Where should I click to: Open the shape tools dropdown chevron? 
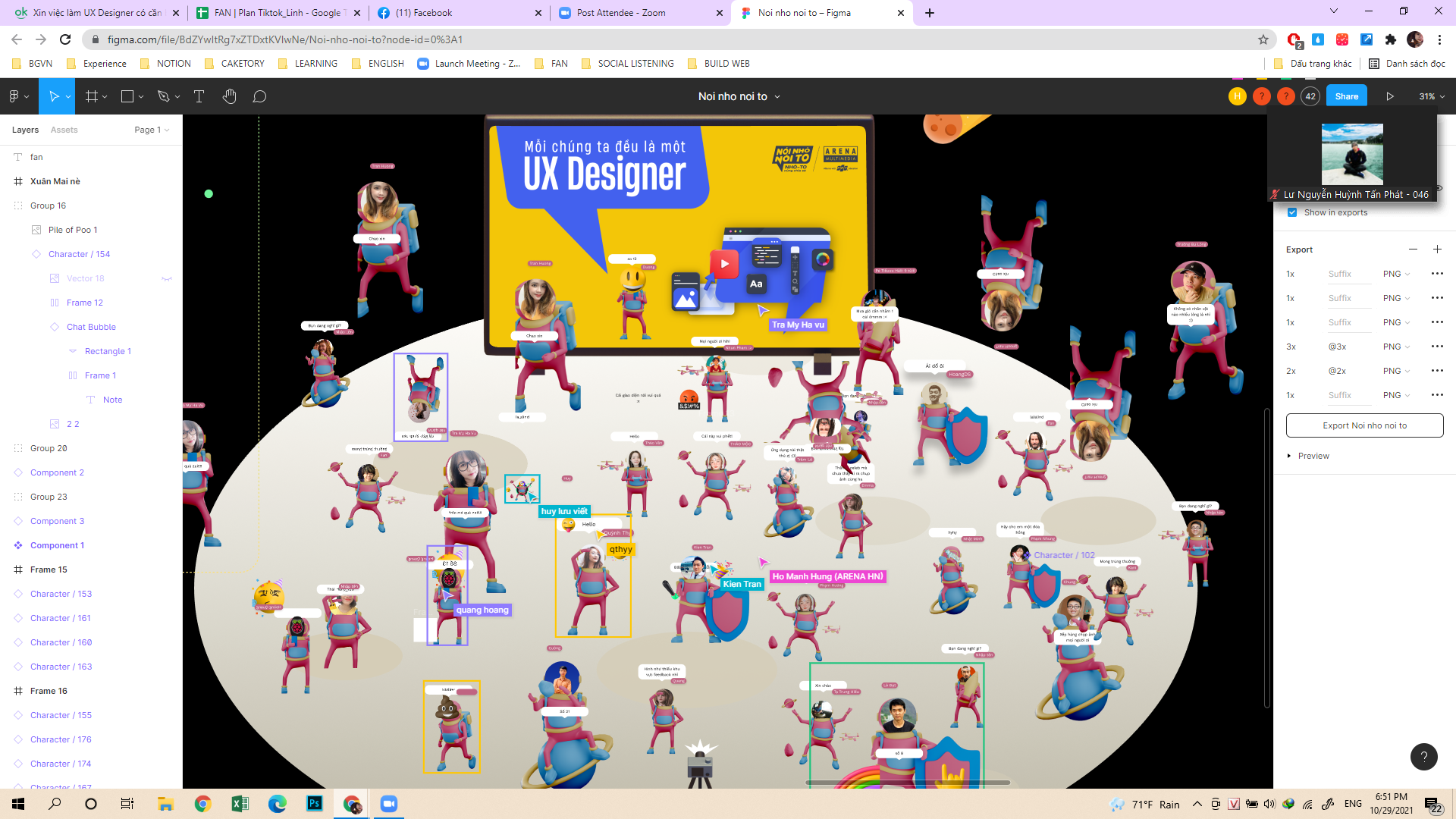tap(141, 97)
